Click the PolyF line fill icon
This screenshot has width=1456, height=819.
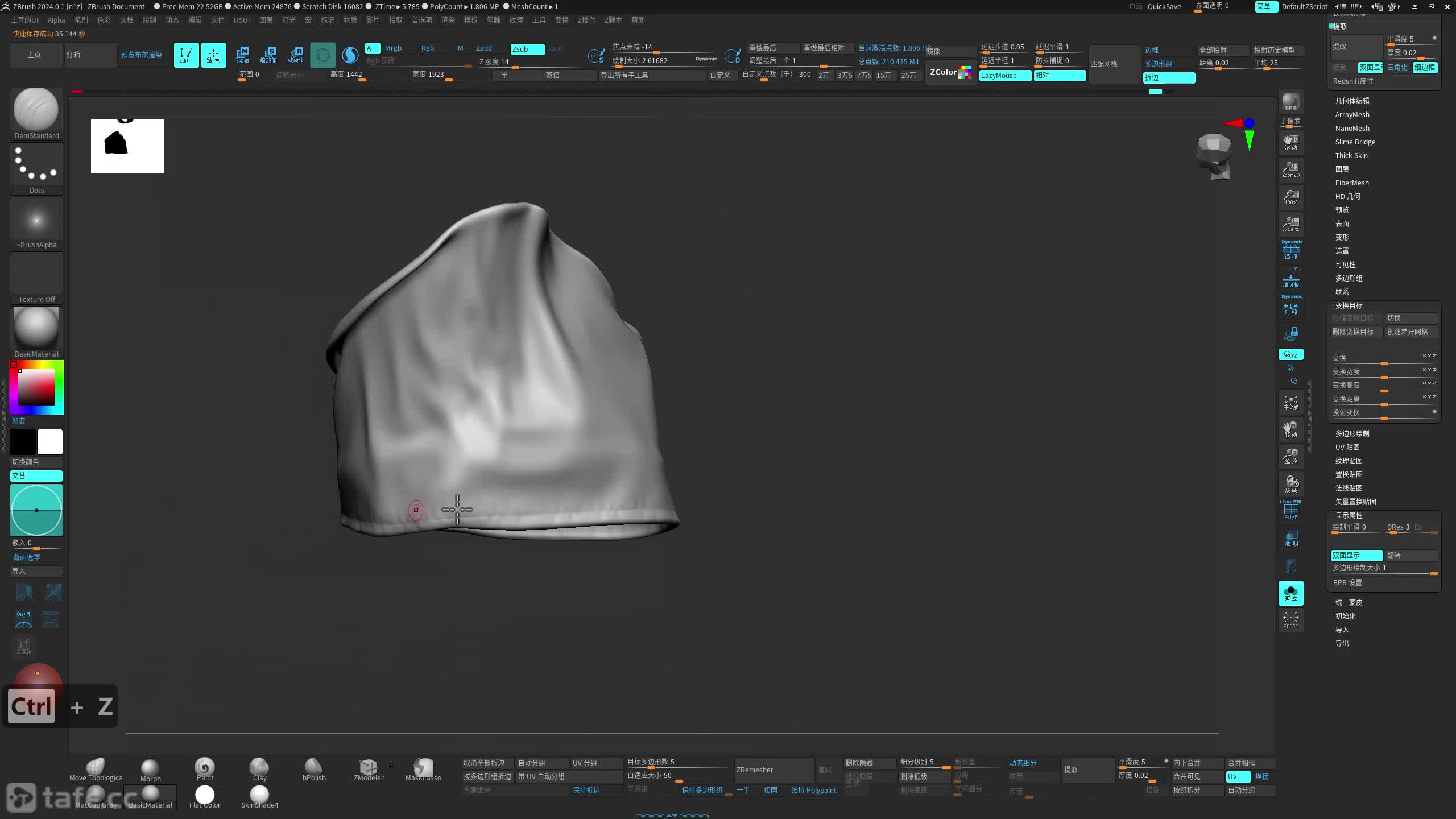(1290, 510)
